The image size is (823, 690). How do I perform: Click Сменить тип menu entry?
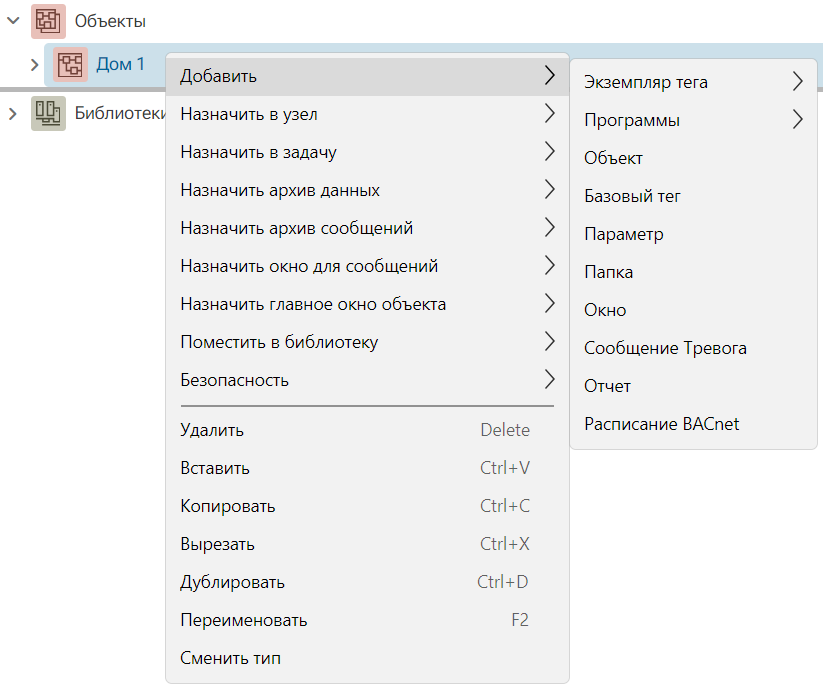pyautogui.click(x=367, y=658)
